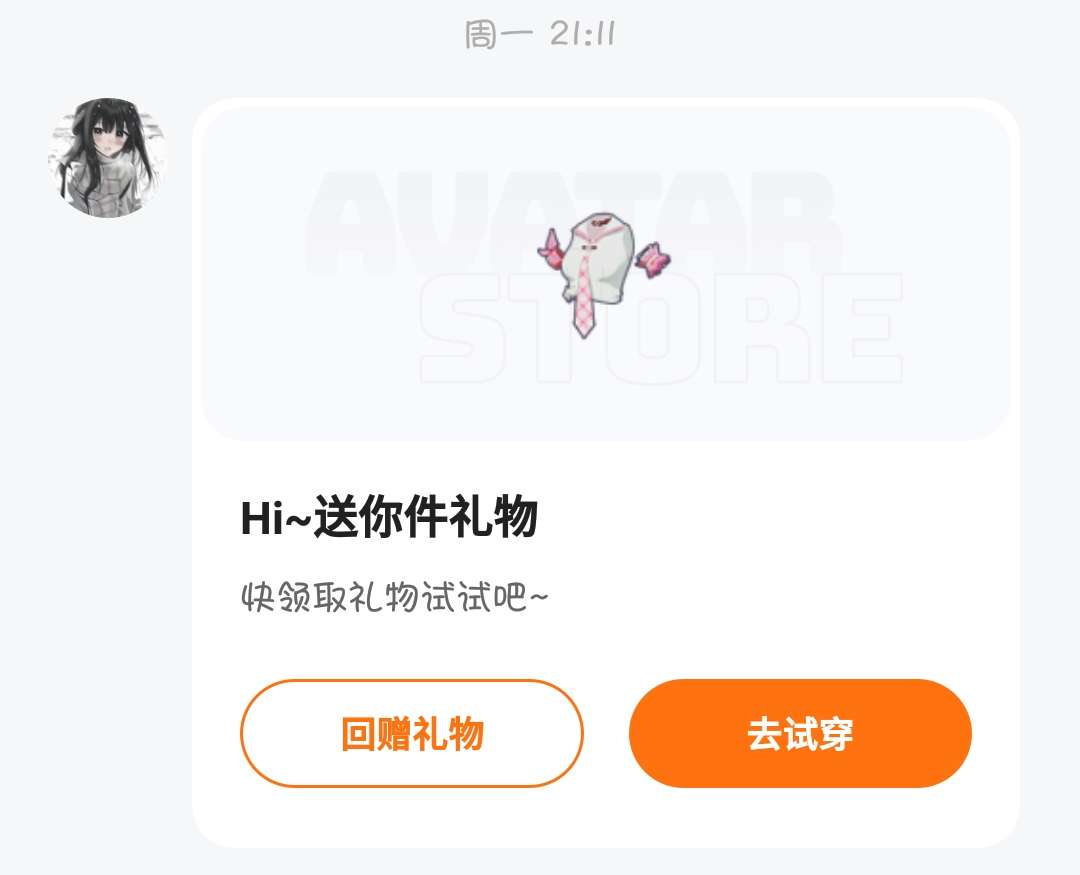Open the sender's anime girl avatar
Screen dimensions: 1080x875
tap(108, 158)
